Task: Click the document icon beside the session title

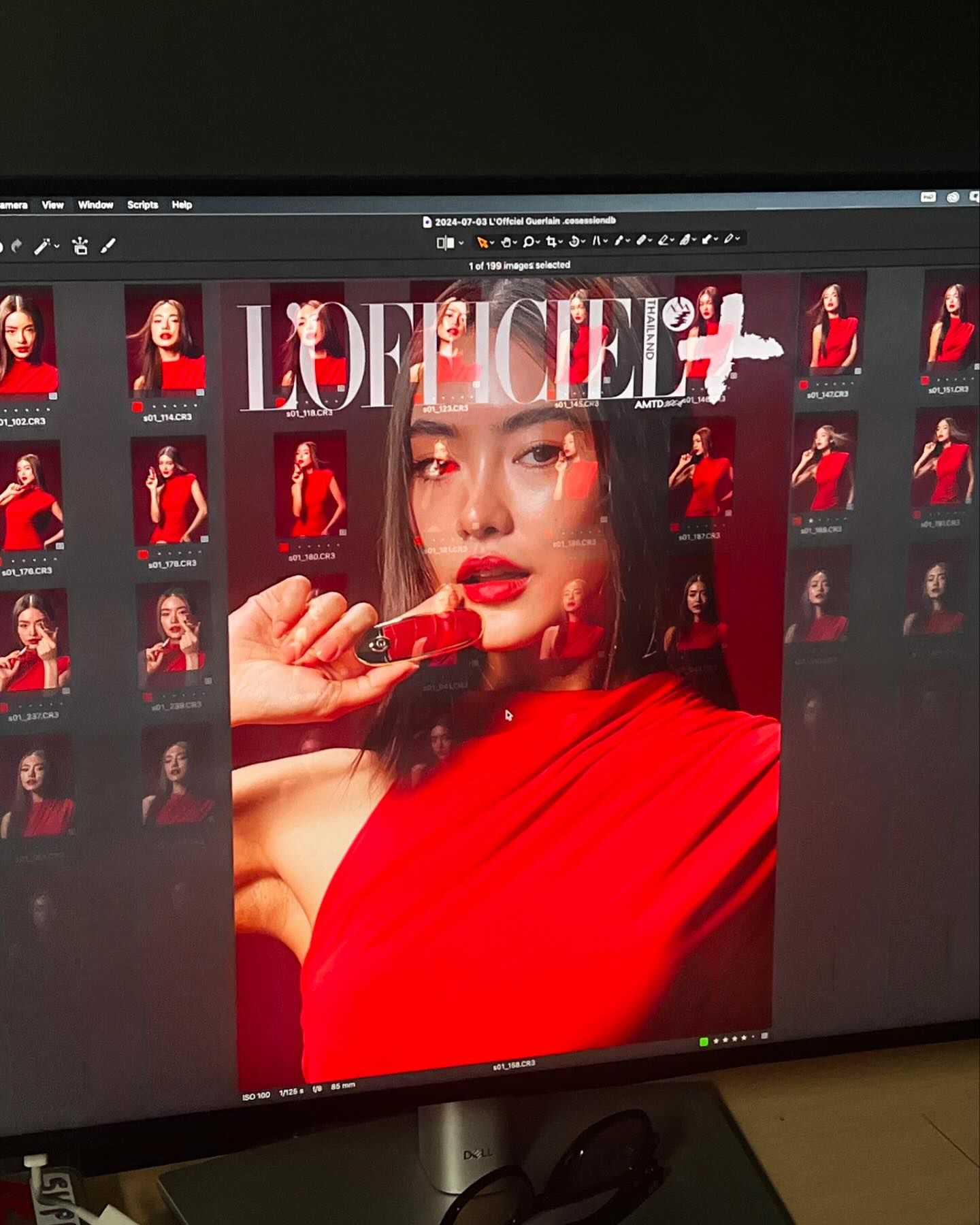Action: (x=427, y=222)
